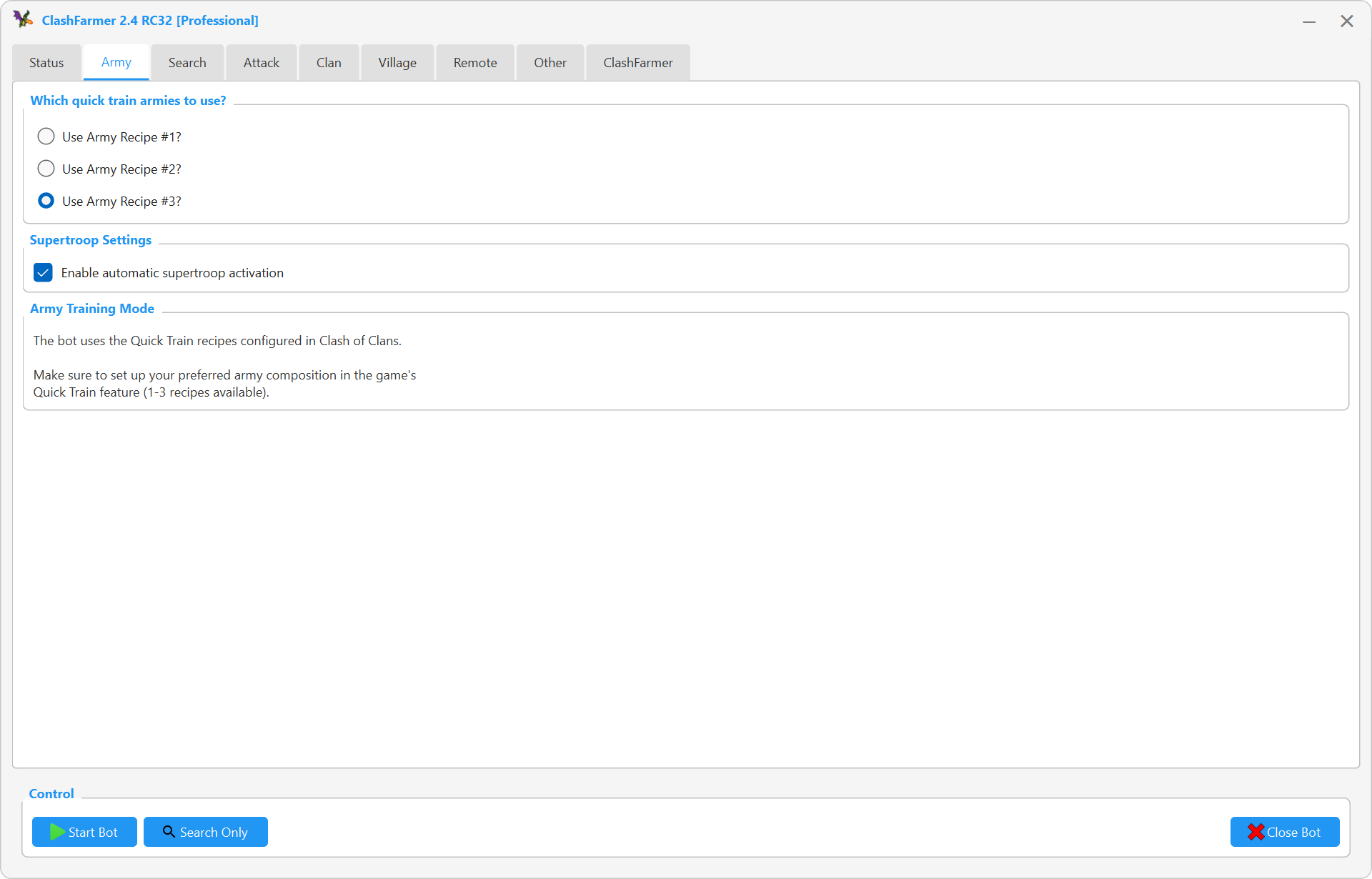Select Use Army Recipe #1 radio button
This screenshot has height=879, width=1372.
(46, 136)
